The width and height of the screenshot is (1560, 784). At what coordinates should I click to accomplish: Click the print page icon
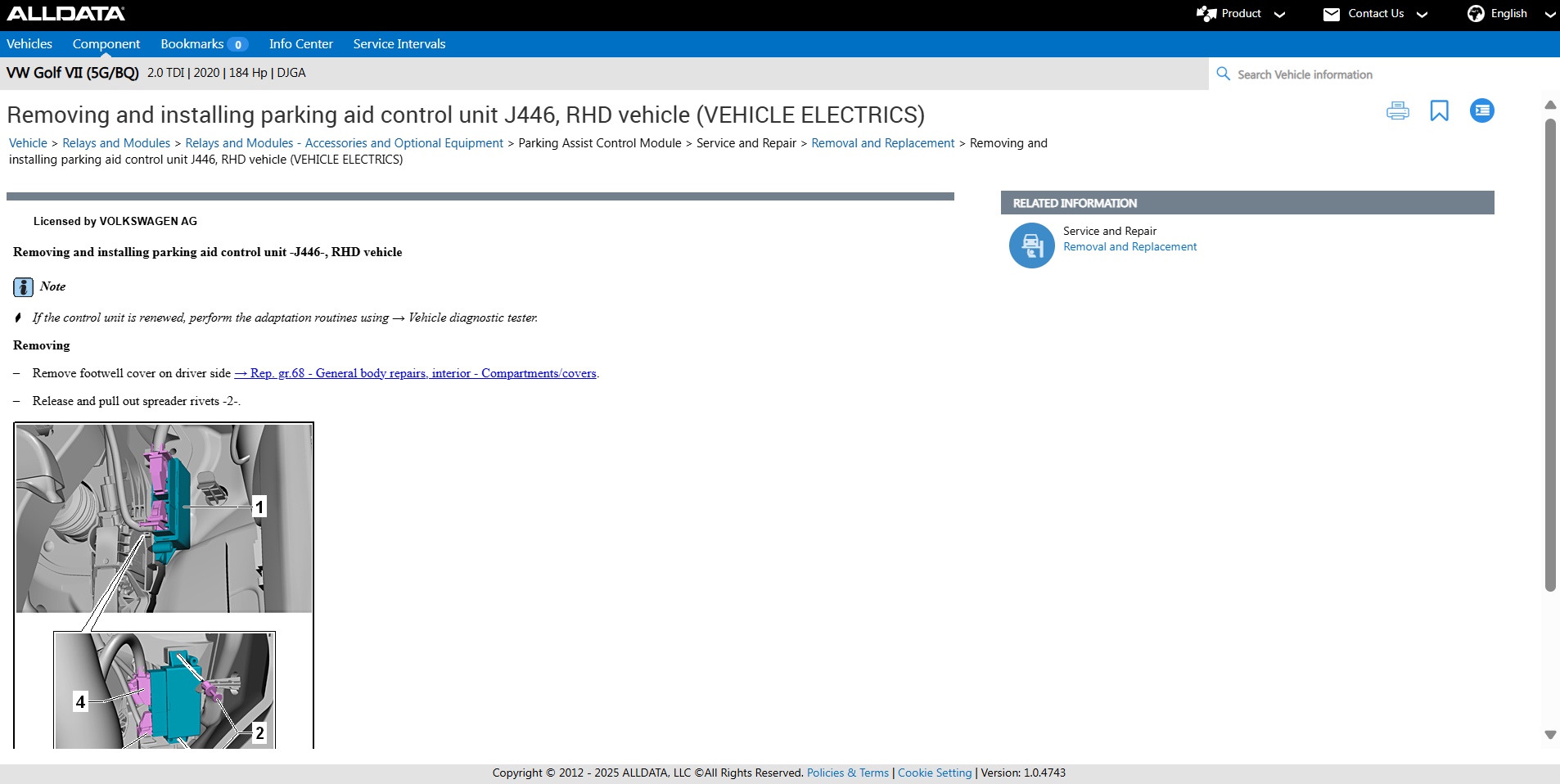[x=1397, y=110]
